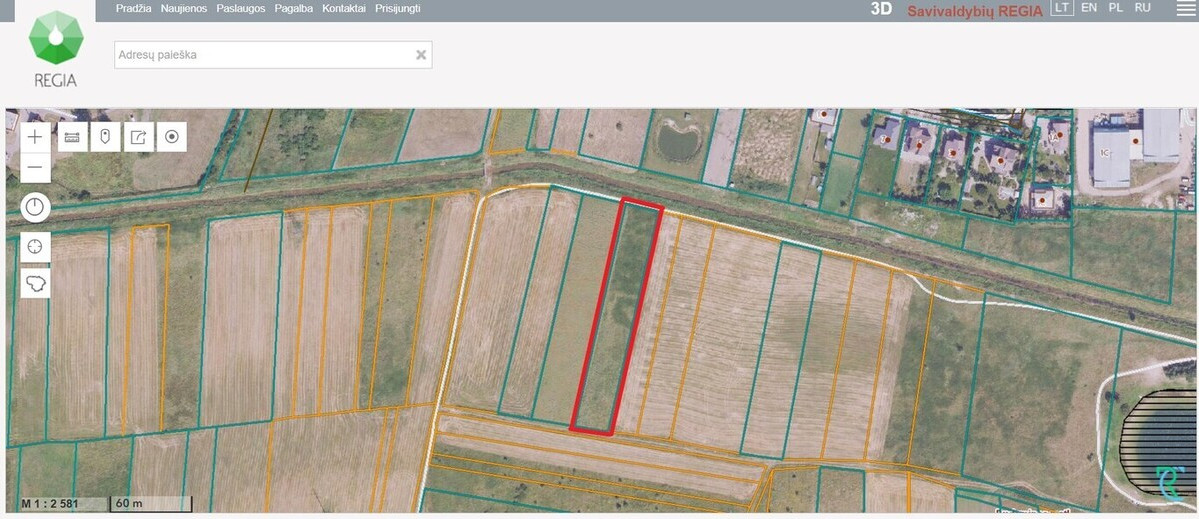Image resolution: width=1199 pixels, height=519 pixels.
Task: Click the circular target layer icon
Action: click(172, 137)
